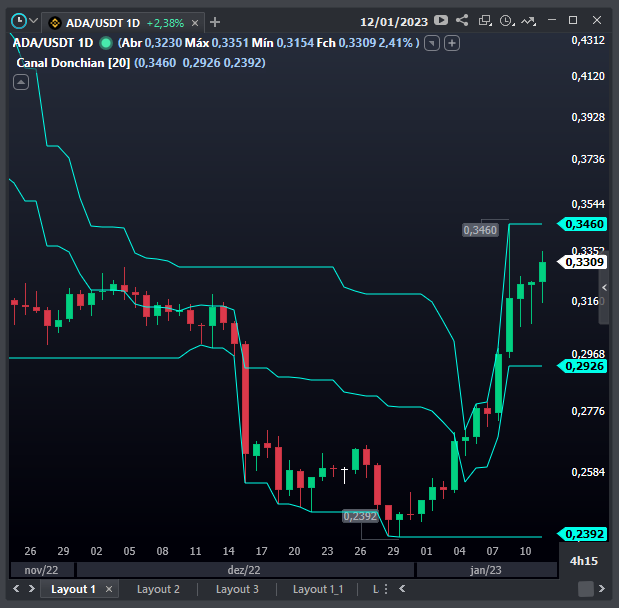This screenshot has height=608, width=619.
Task: Click the 4h15 countdown label
Action: point(584,561)
